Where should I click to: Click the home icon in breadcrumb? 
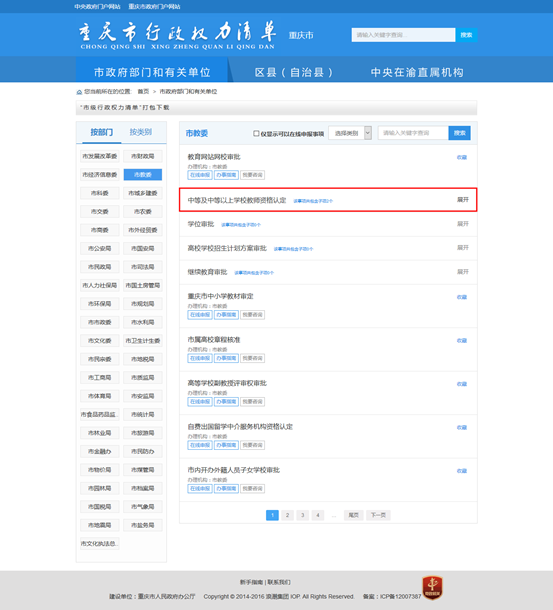tap(79, 92)
